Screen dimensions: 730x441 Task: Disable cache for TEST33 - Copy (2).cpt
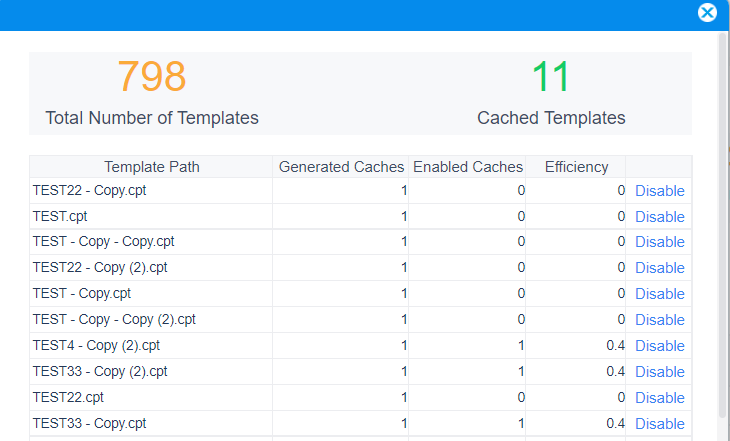point(660,372)
